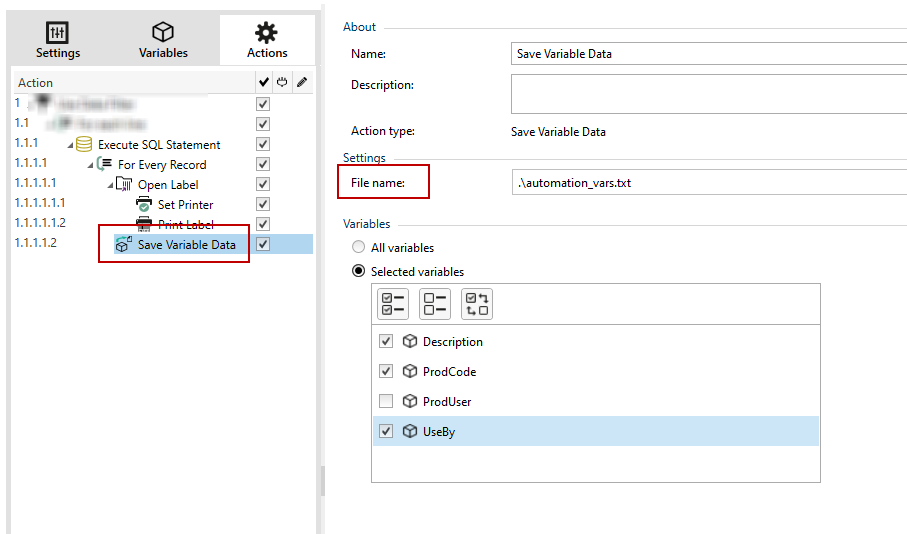
Task: Click the File name input field
Action: pyautogui.click(x=707, y=183)
